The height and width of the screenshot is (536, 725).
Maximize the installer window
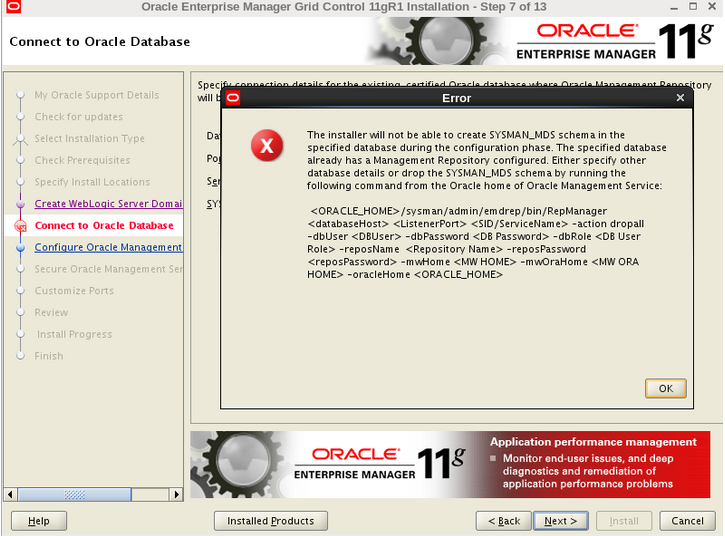(x=693, y=6)
